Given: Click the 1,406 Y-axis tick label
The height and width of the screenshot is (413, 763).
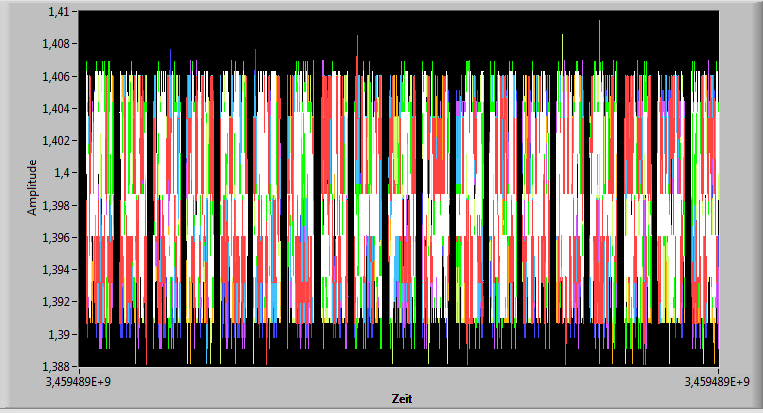Looking at the screenshot, I should (x=56, y=76).
